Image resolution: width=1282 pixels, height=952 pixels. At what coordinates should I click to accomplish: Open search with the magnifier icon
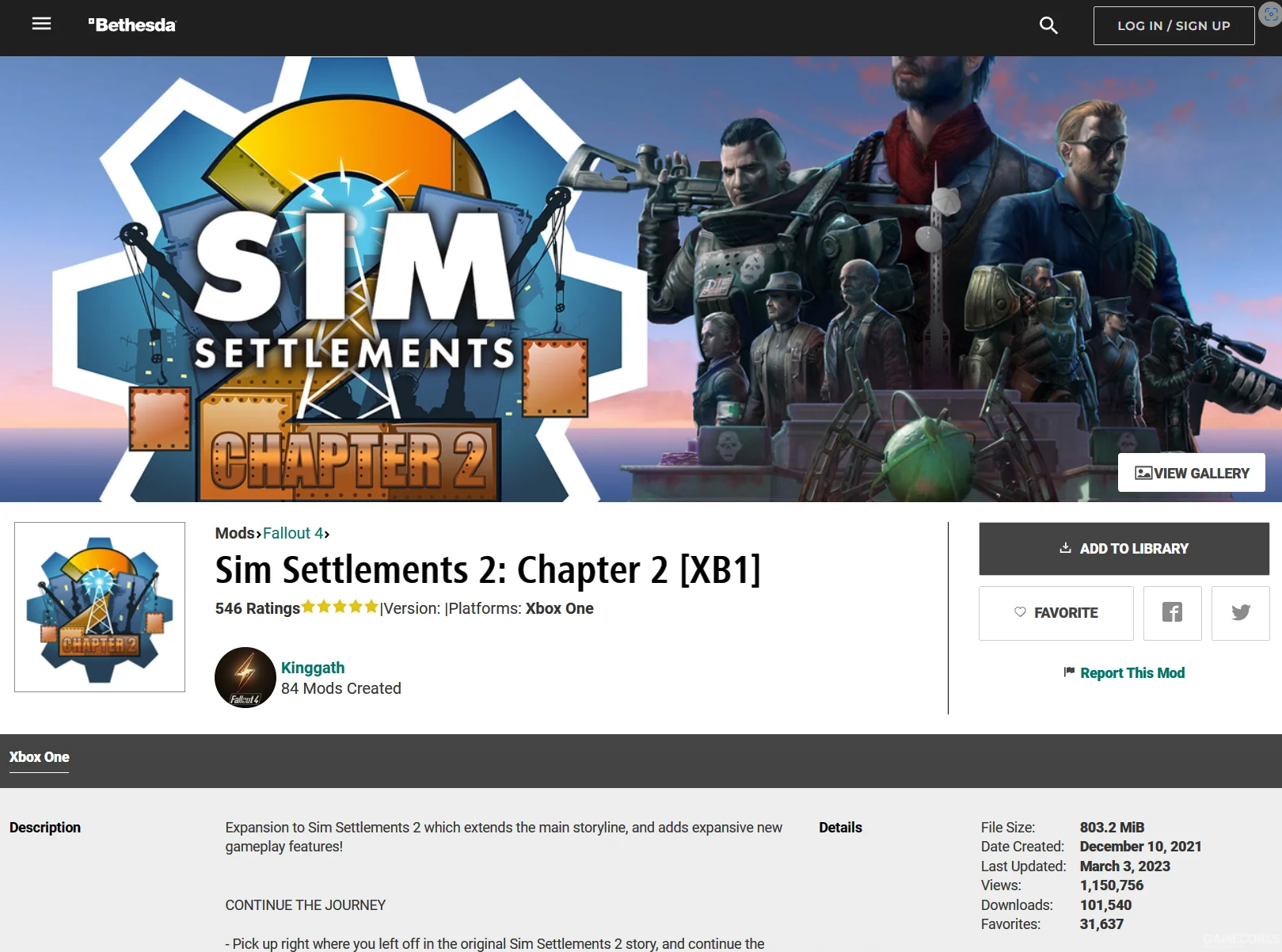click(x=1048, y=25)
